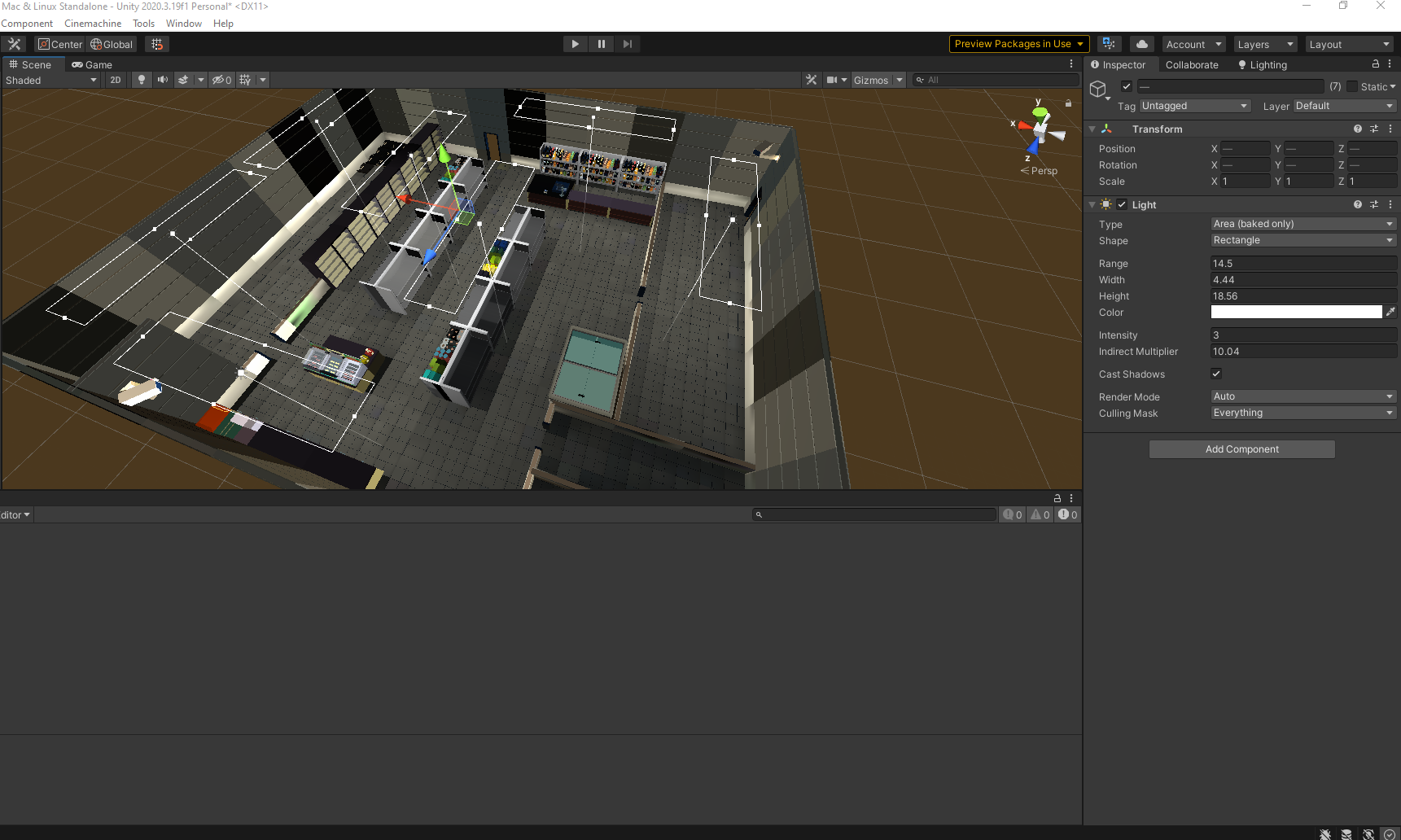This screenshot has height=840, width=1401.
Task: Toggle the grid snapping icon
Action: [x=245, y=80]
